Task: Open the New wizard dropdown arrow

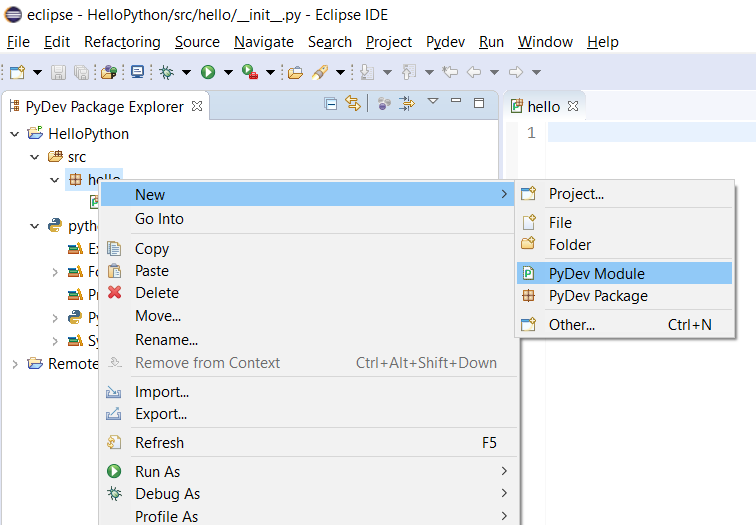Action: [x=37, y=73]
